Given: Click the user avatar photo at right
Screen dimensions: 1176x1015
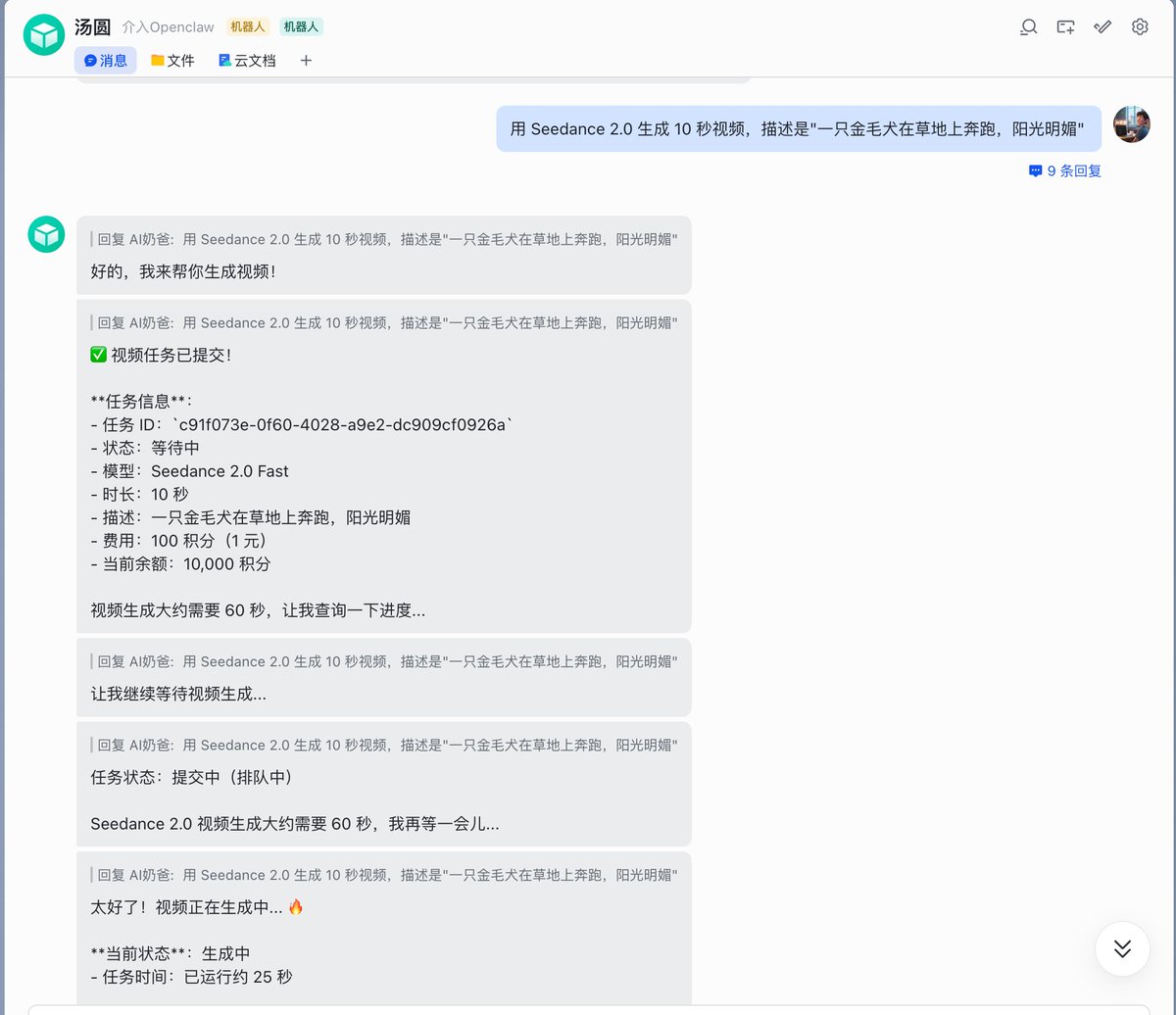Looking at the screenshot, I should coord(1132,124).
